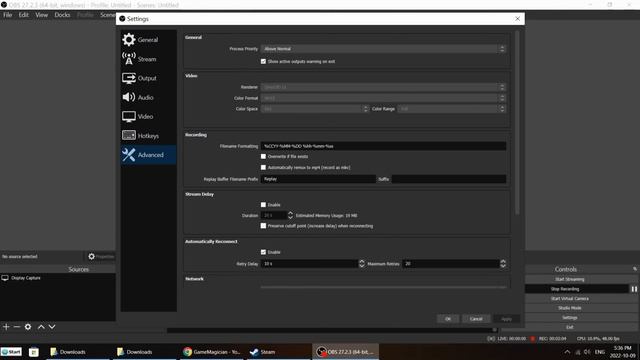The height and width of the screenshot is (360, 640).
Task: Click Cancel in Settings dialog
Action: [476, 319]
